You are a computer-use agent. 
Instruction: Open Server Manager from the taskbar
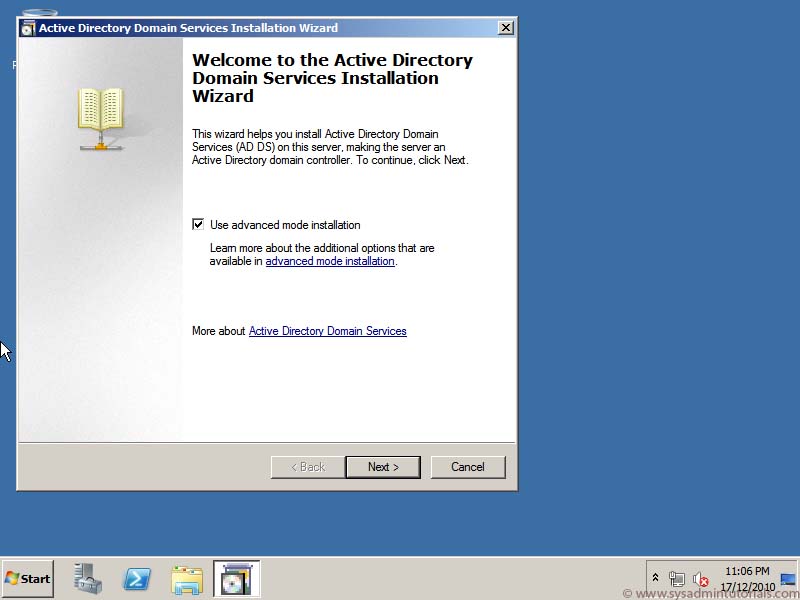click(87, 578)
